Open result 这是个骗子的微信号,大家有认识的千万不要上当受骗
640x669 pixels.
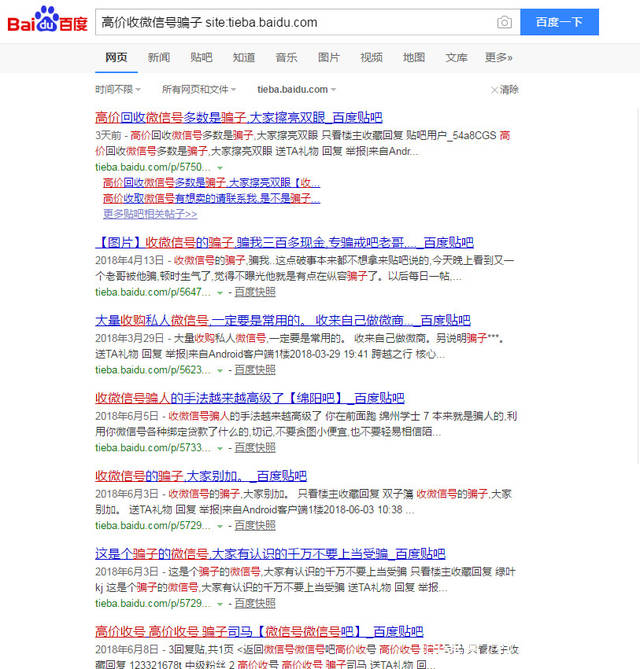(270, 554)
